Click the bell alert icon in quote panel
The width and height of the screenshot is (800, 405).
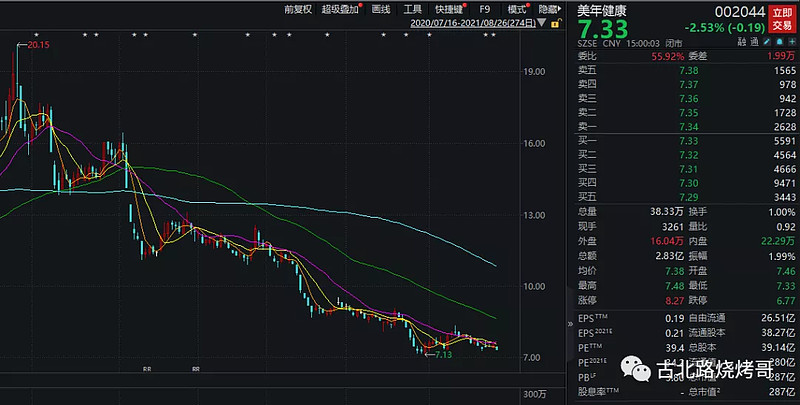click(778, 43)
